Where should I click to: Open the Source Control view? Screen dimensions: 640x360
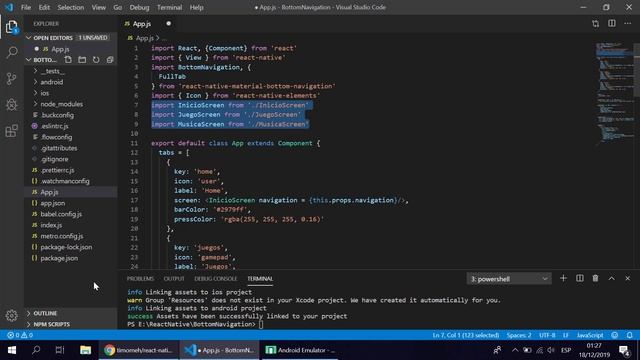pos(11,78)
